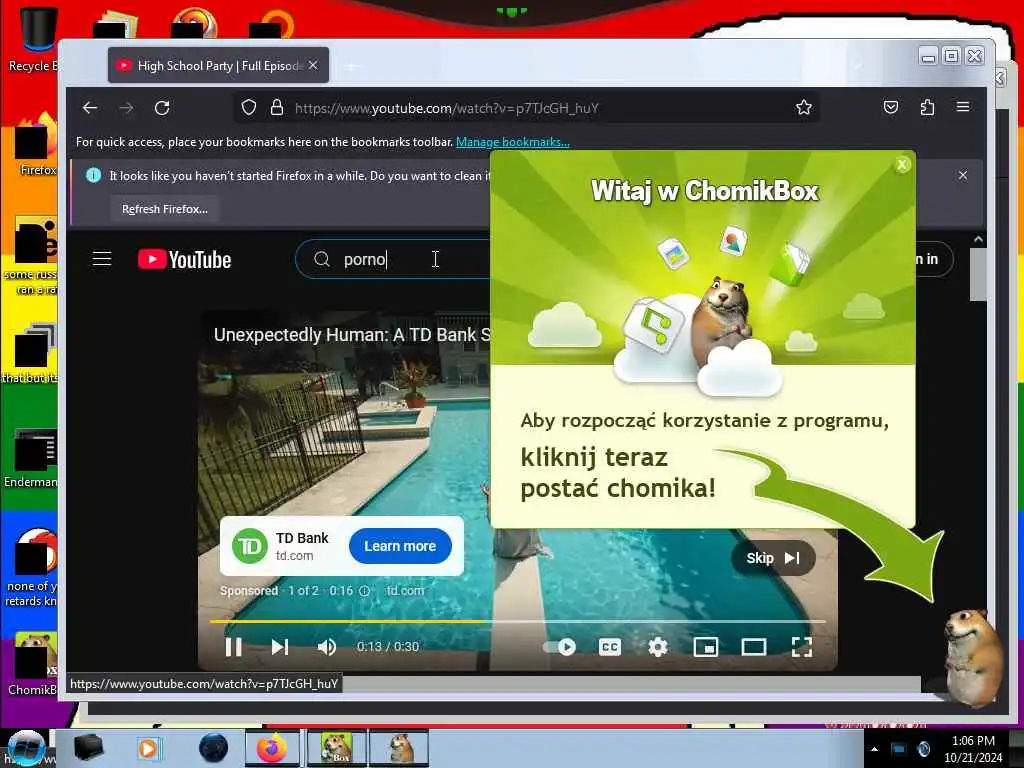This screenshot has width=1024, height=768.
Task: Click the ad title Unexpectedly Human
Action: [351, 335]
